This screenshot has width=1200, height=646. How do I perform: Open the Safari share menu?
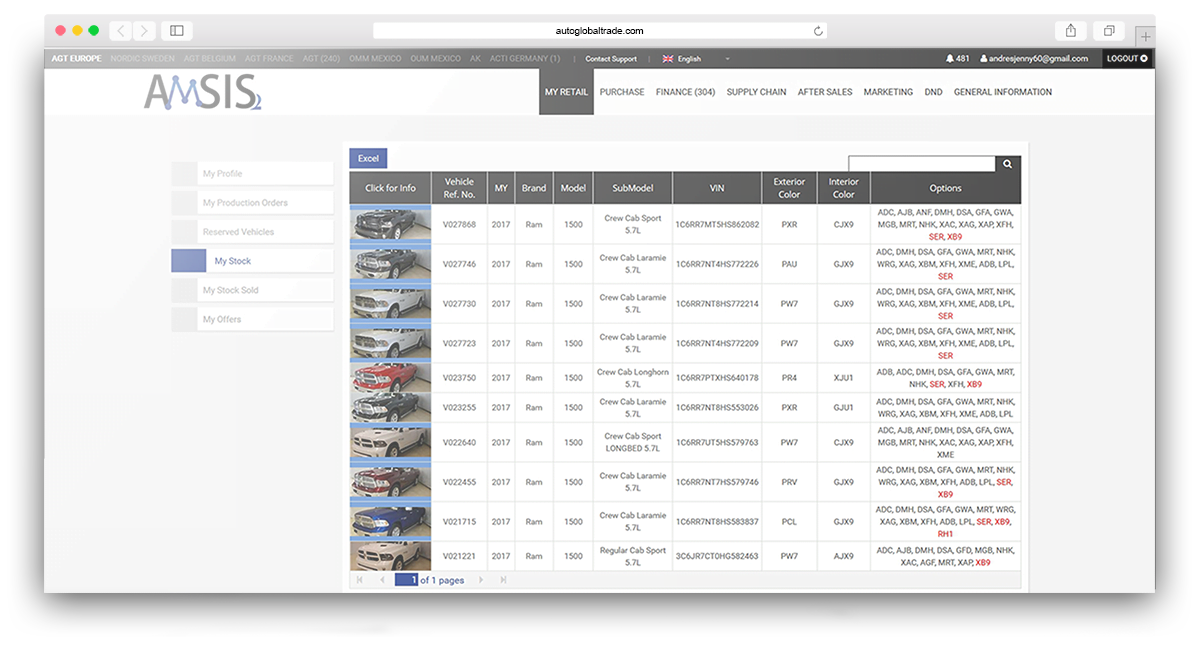pos(1071,31)
